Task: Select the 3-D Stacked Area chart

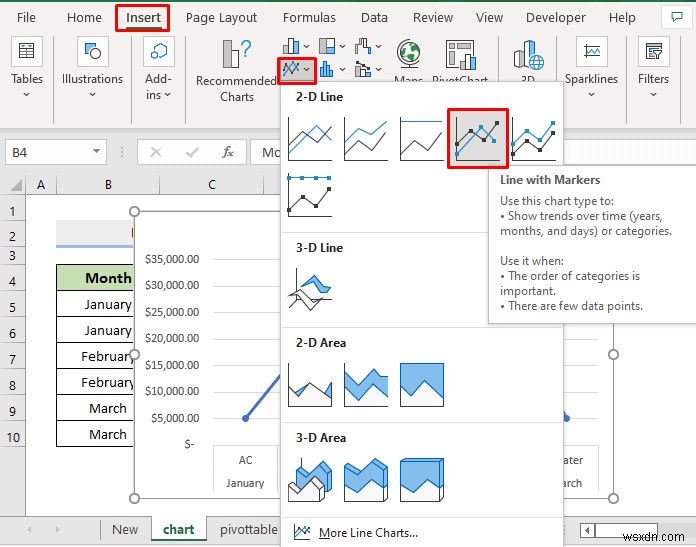Action: tap(366, 480)
